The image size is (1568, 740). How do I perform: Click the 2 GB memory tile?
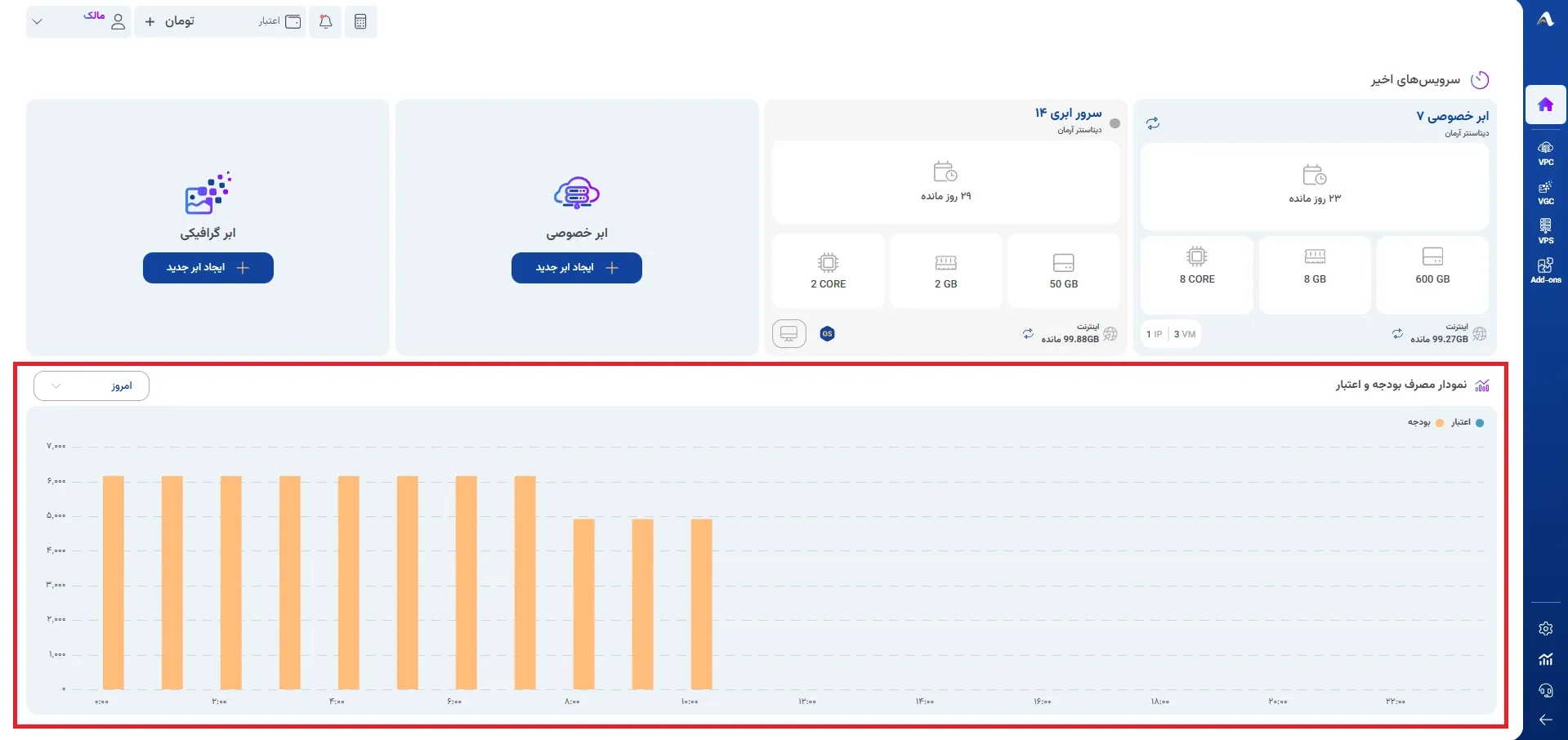[945, 271]
